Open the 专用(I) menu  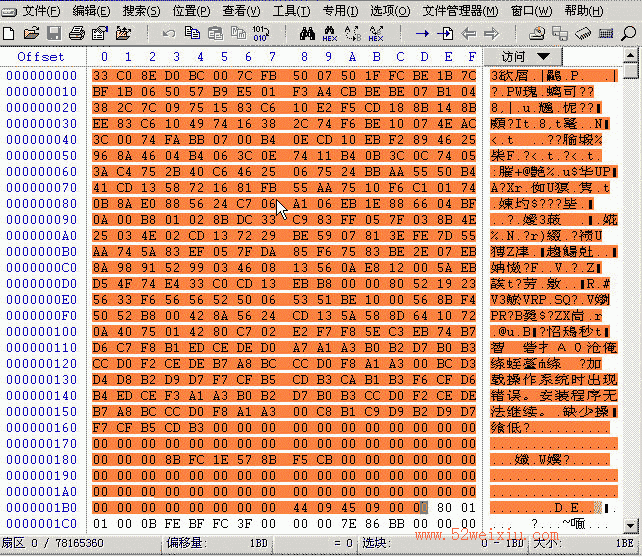pos(340,11)
